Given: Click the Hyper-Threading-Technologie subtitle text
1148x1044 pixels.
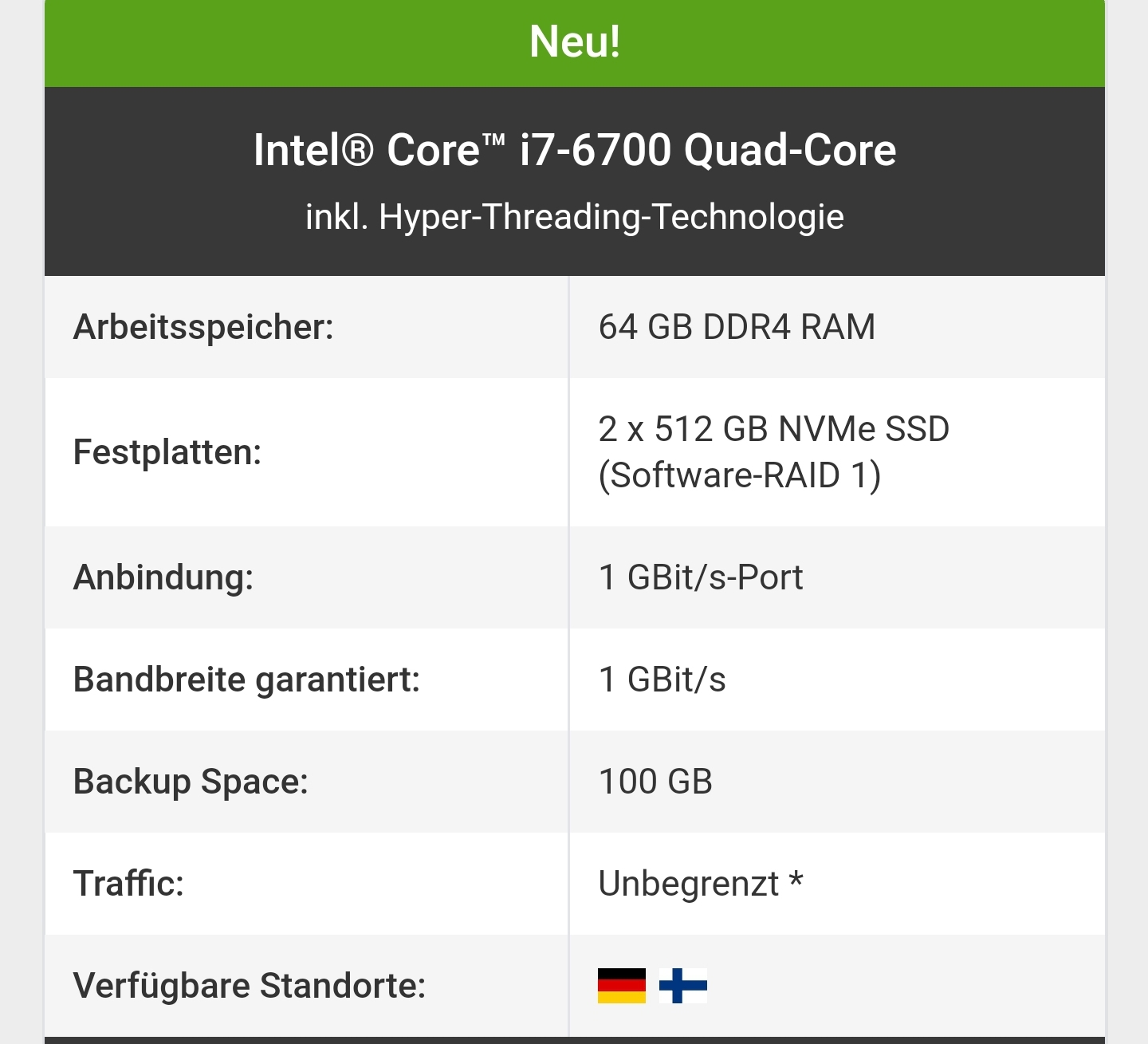Looking at the screenshot, I should pos(575,217).
